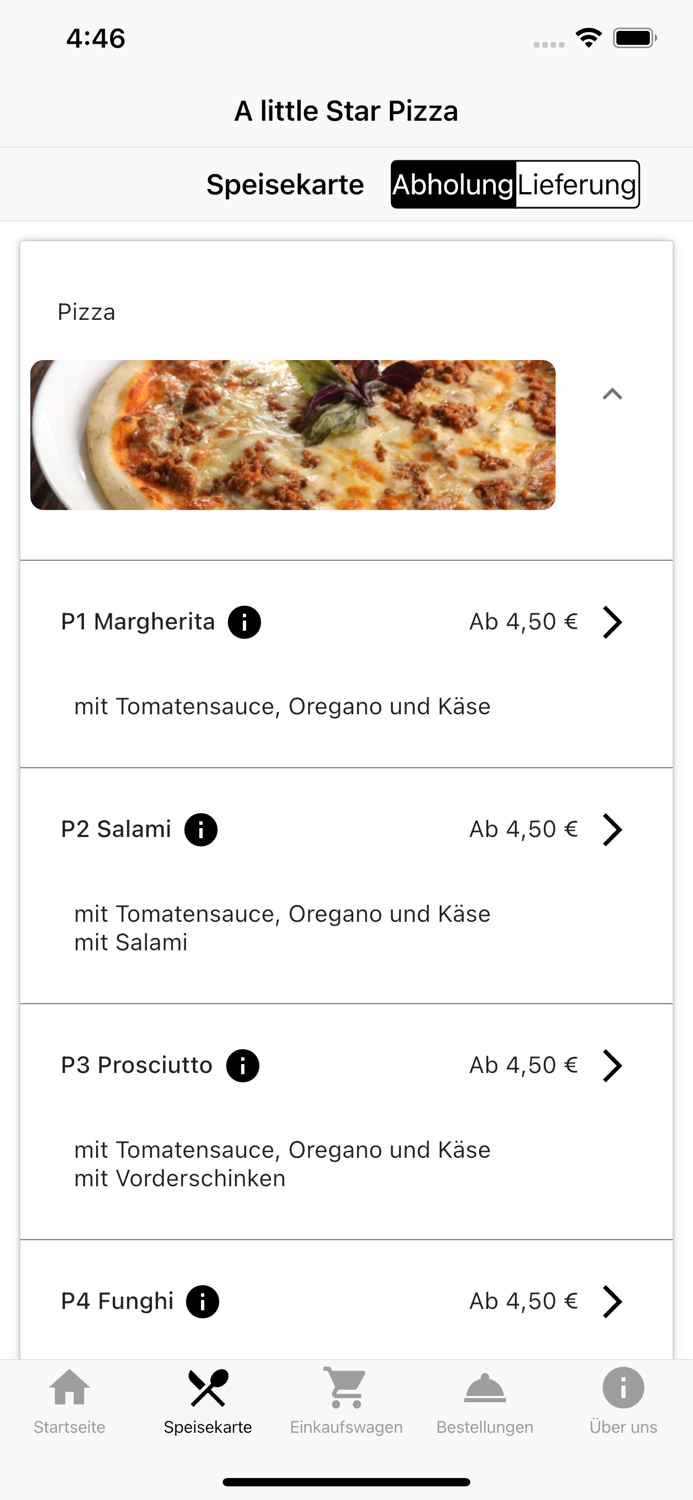The width and height of the screenshot is (693, 1500).
Task: Expand P4 Funghi with its chevron
Action: [613, 1301]
